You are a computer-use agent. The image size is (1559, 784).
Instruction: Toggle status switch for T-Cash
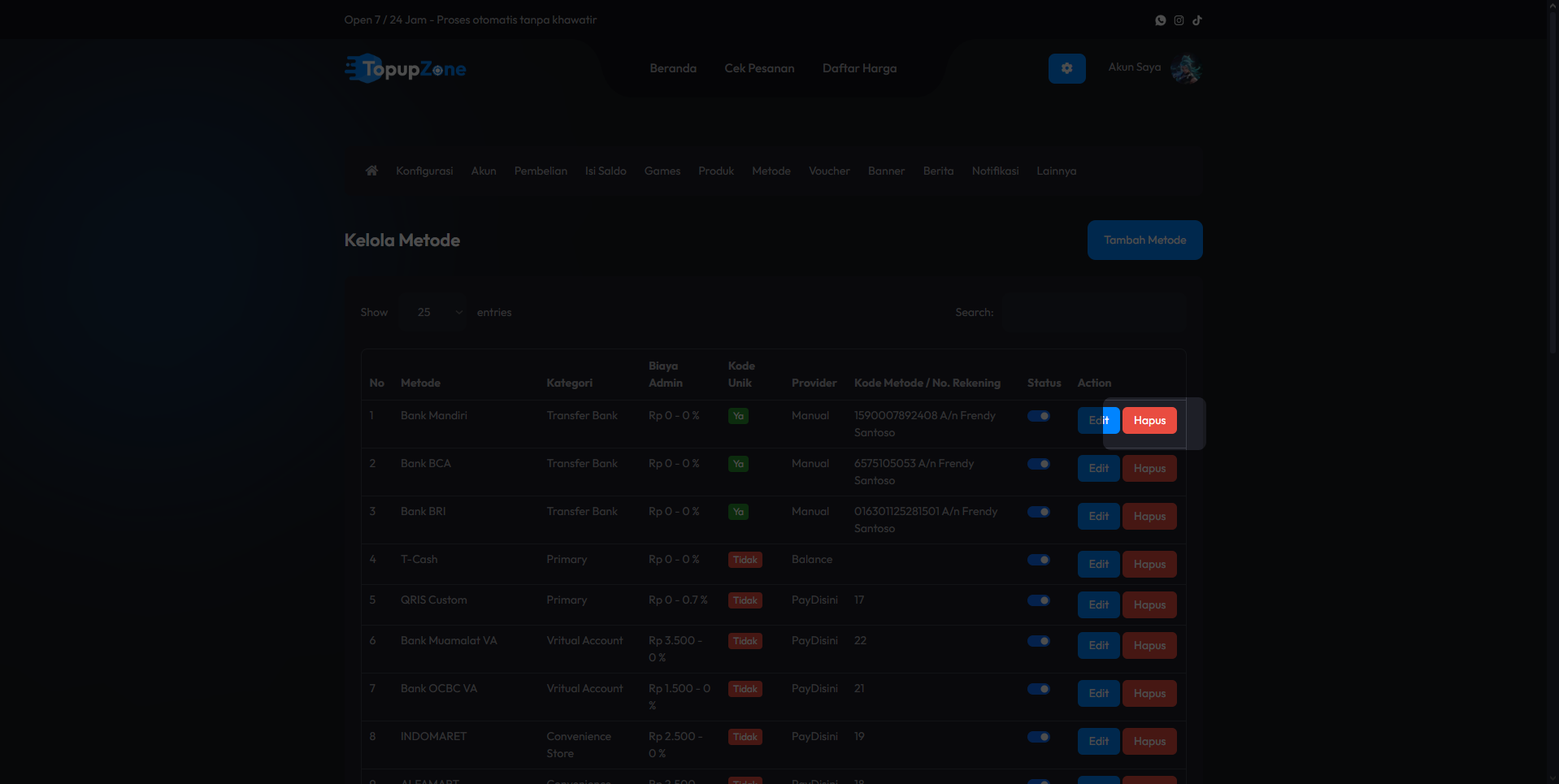(x=1039, y=560)
